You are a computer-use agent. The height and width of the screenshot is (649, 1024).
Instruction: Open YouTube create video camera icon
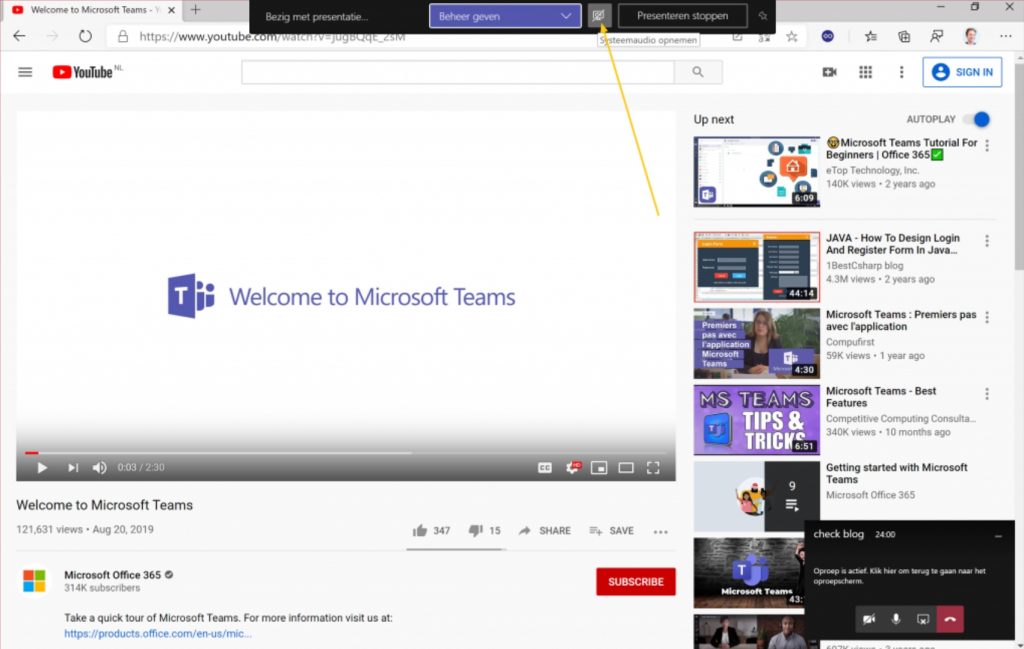829,72
